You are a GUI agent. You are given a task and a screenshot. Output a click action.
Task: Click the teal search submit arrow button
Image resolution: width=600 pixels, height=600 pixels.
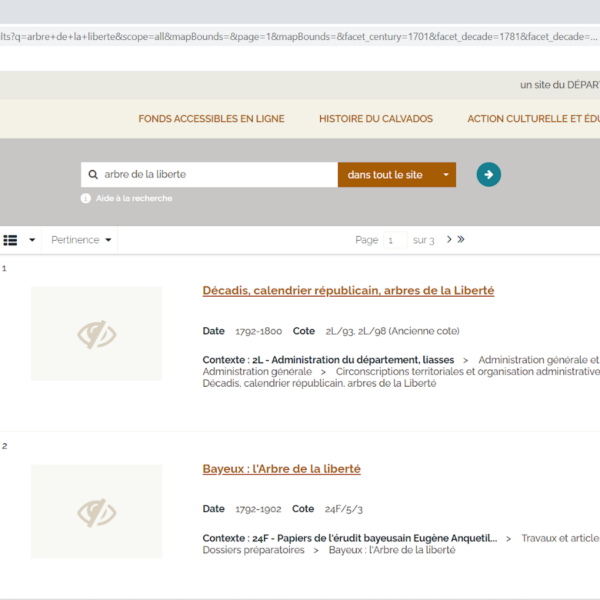pyautogui.click(x=488, y=174)
